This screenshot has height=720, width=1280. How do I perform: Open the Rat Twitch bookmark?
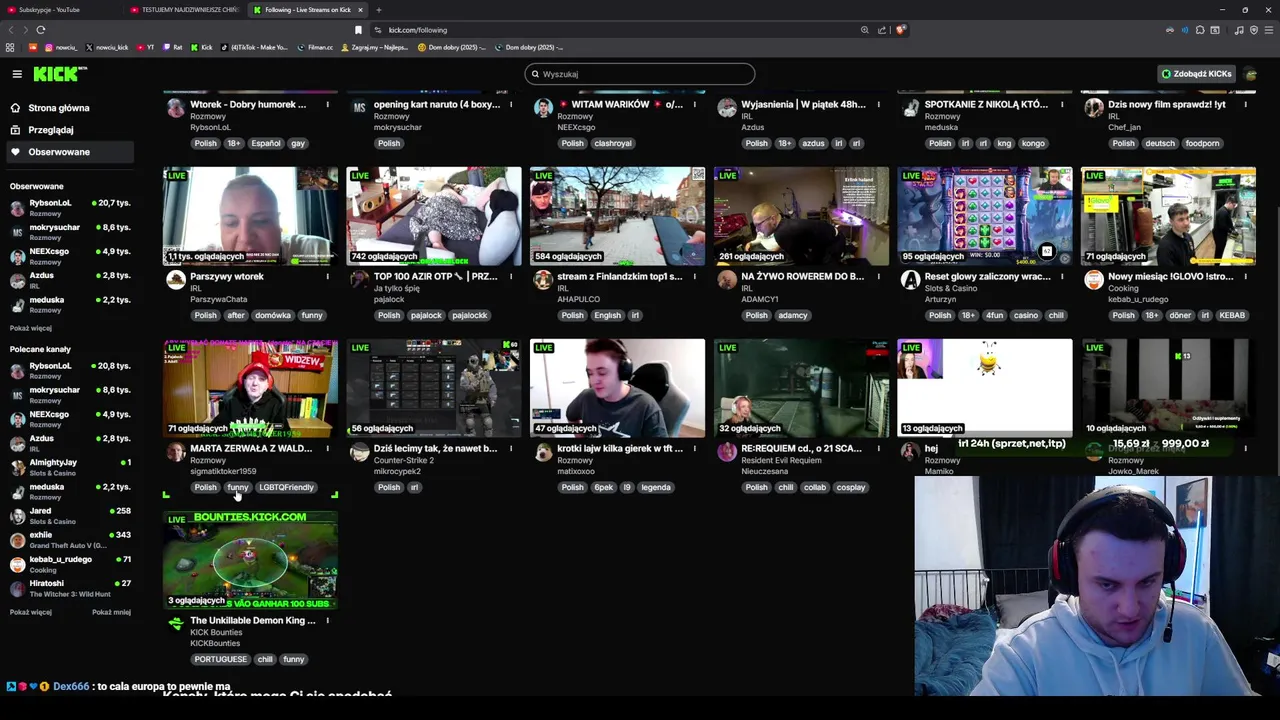pos(173,47)
